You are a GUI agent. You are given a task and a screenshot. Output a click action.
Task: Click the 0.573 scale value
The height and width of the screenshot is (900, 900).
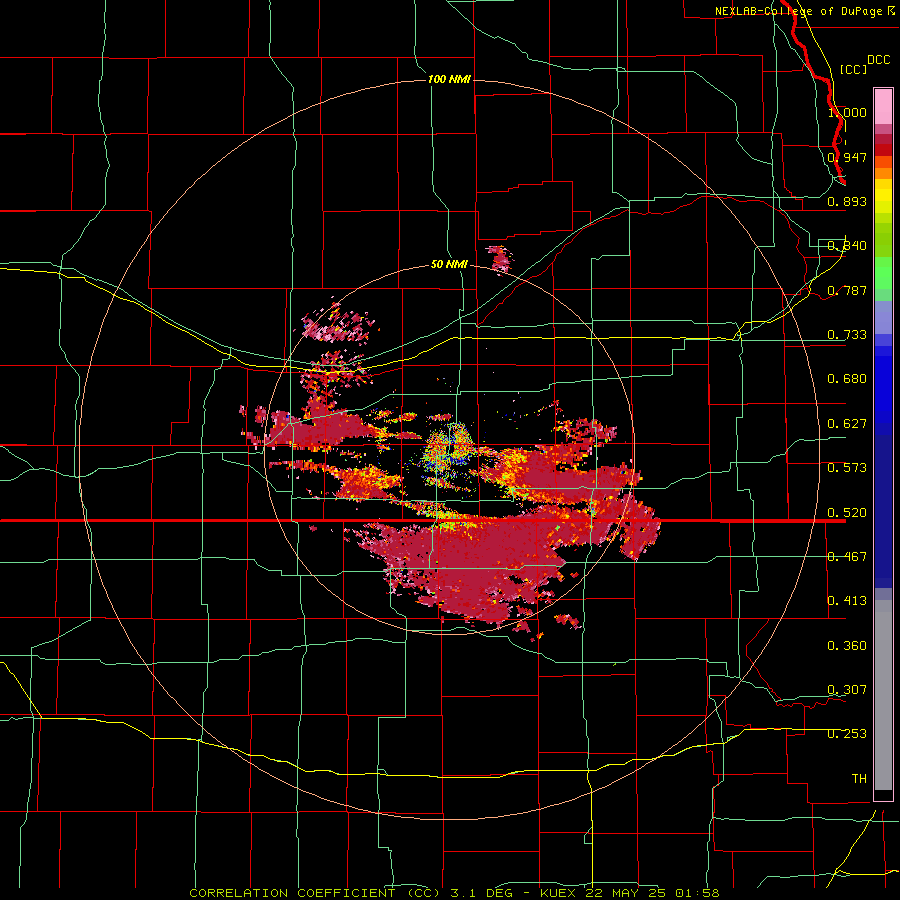(x=847, y=468)
